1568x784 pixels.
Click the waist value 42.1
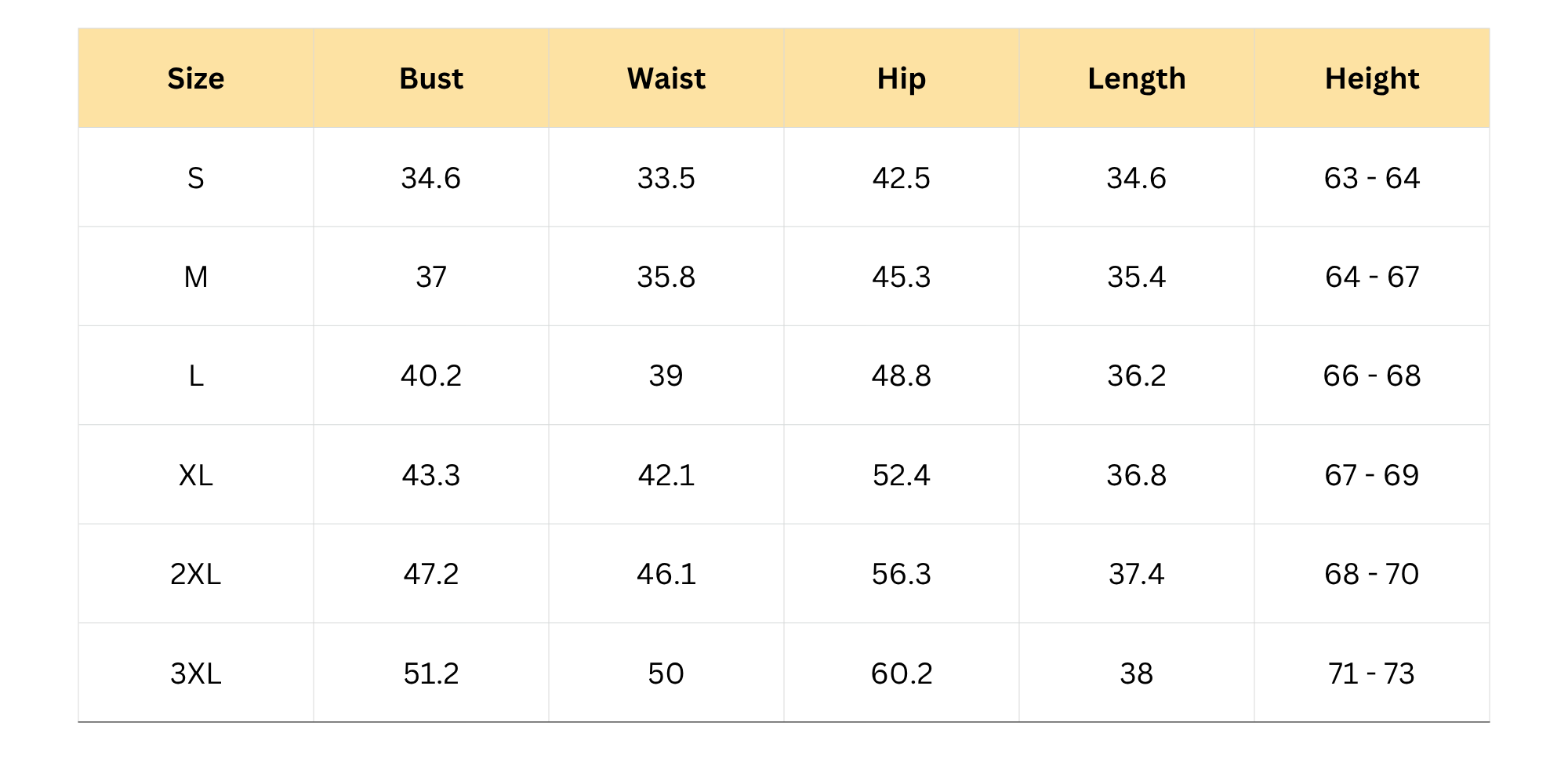click(x=666, y=475)
